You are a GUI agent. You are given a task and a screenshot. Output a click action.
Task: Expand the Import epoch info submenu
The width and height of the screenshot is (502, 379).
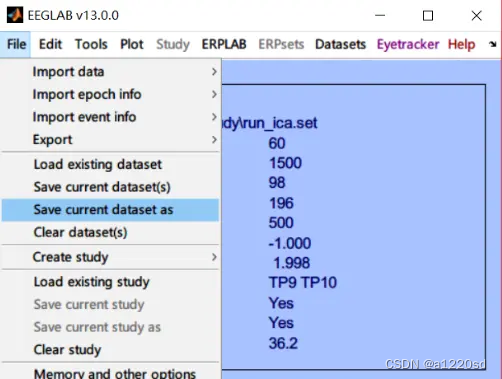pyautogui.click(x=110, y=94)
